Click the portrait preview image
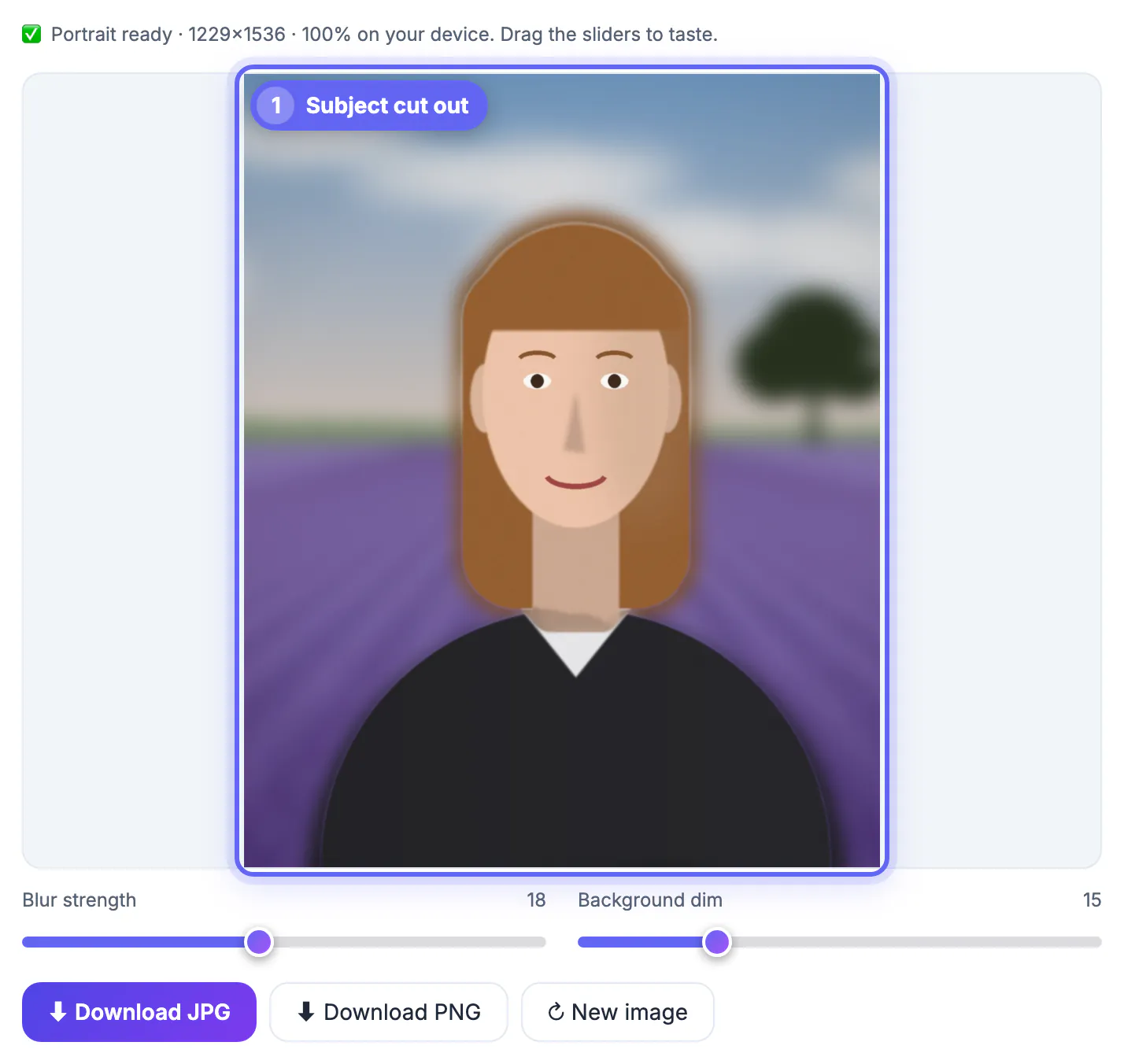 [x=562, y=471]
